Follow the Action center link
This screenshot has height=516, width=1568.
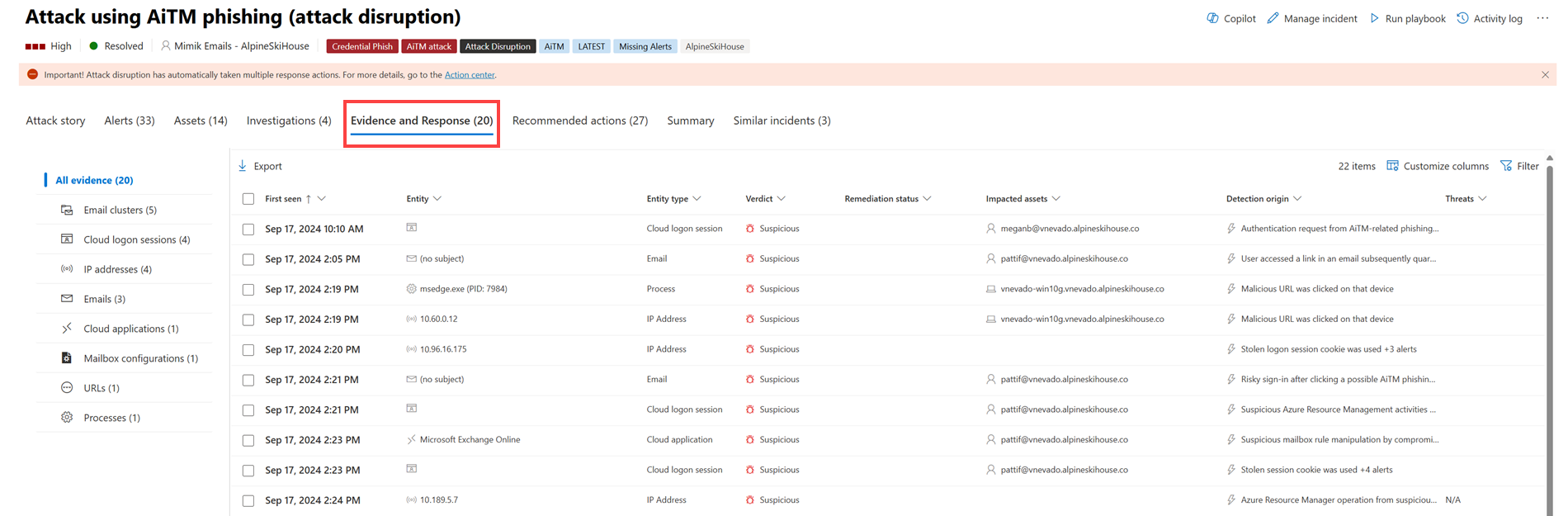[x=470, y=74]
